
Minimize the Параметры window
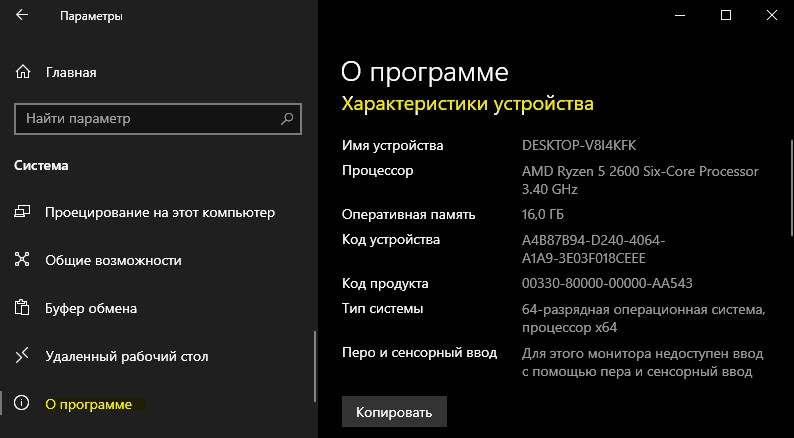coord(680,15)
